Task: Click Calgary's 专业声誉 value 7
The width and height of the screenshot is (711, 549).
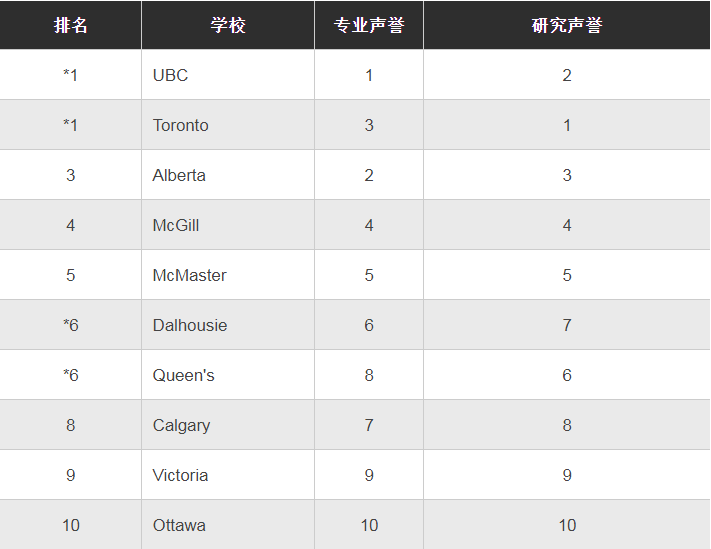Action: (x=369, y=425)
